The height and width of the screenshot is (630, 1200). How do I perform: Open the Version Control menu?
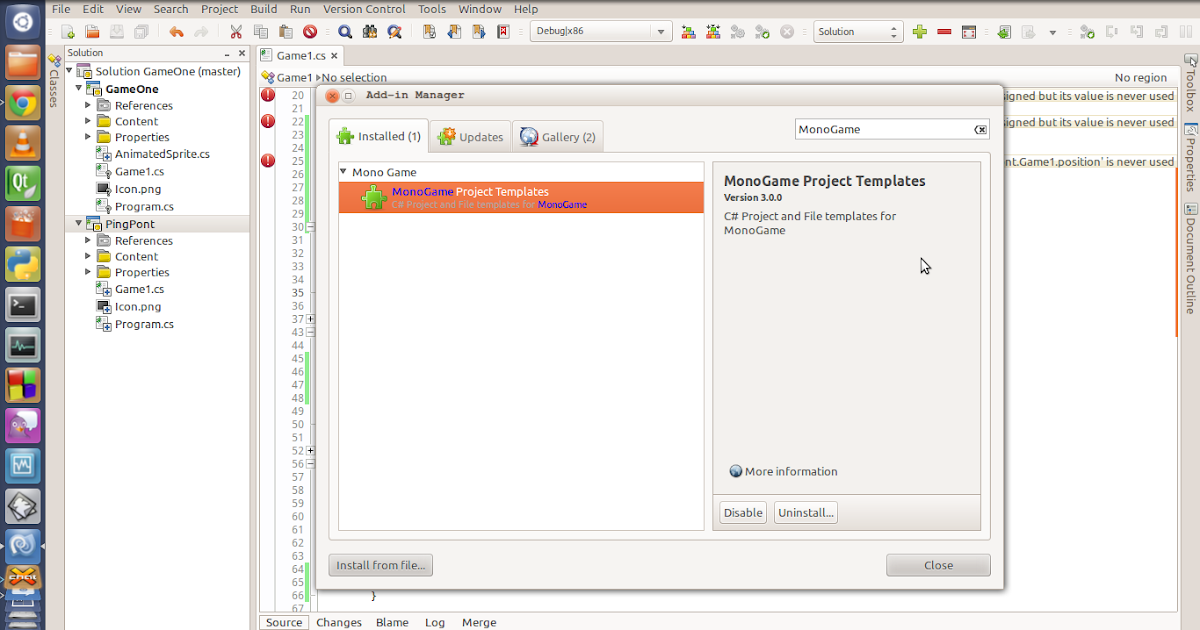(364, 9)
